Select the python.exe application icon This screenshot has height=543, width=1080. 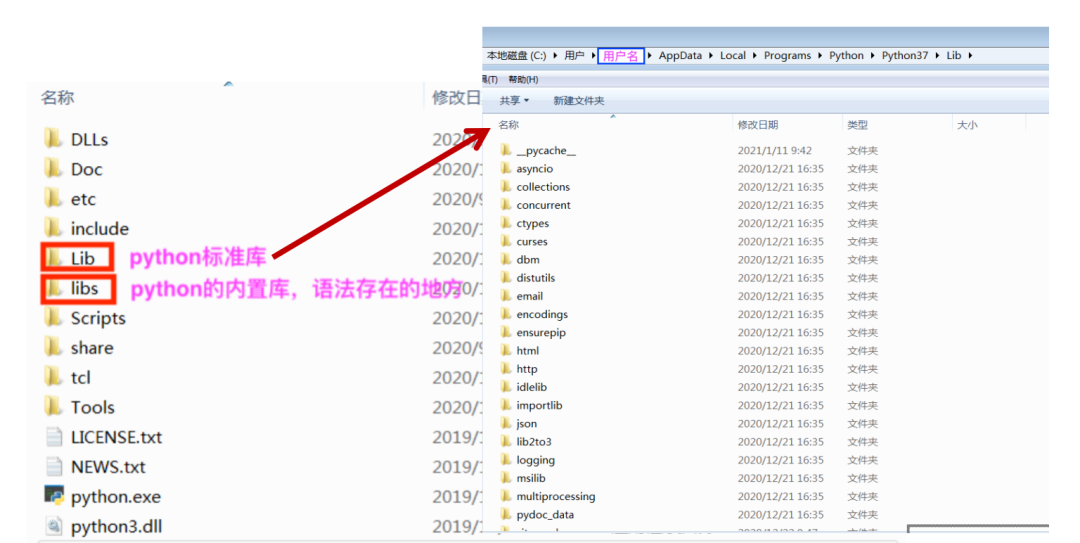(54, 495)
